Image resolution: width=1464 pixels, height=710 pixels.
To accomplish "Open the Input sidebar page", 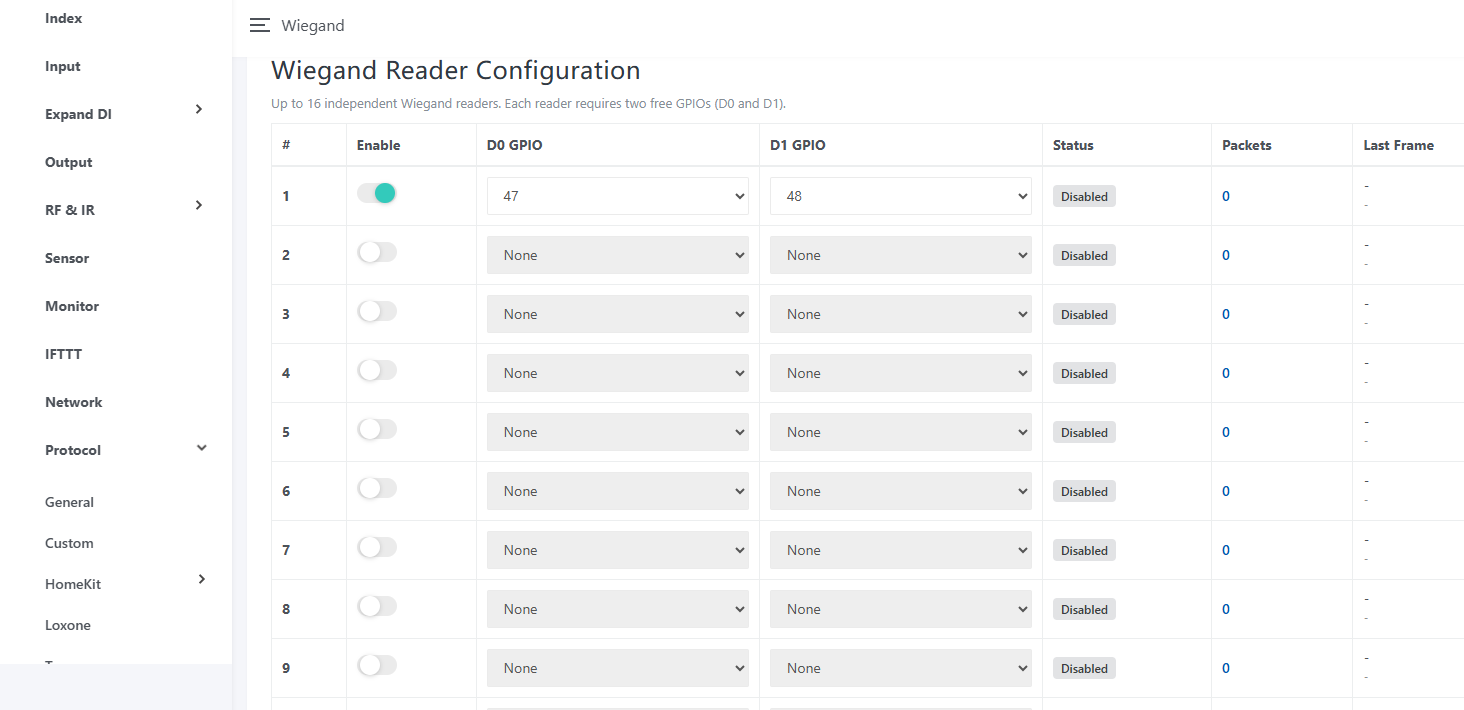I will tap(63, 66).
